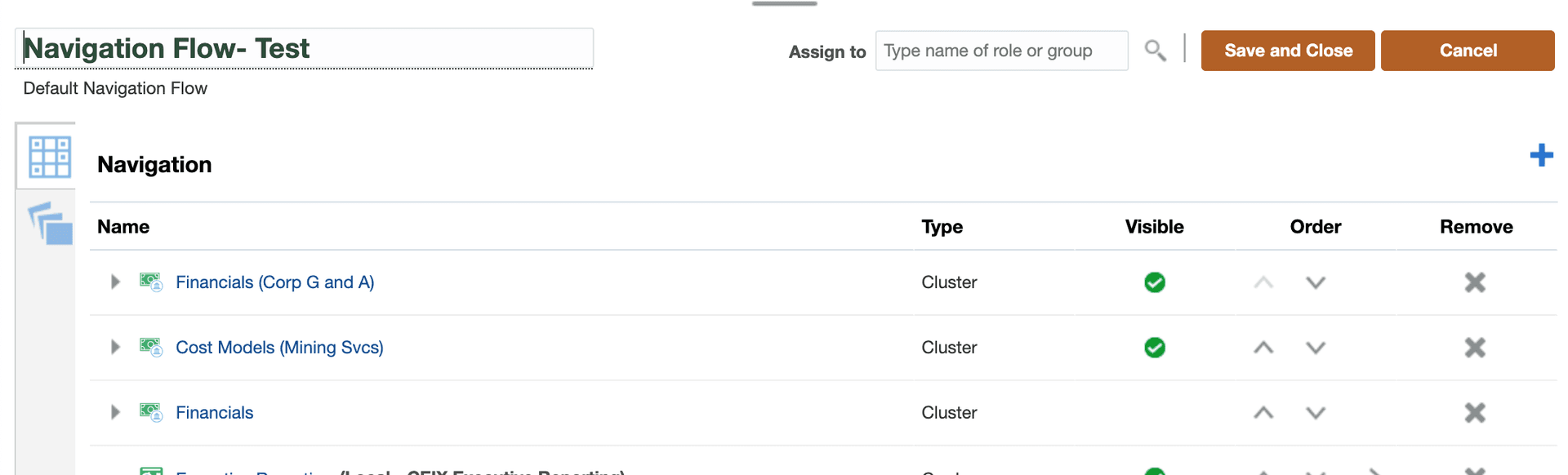Expand the Financials cluster
This screenshot has height=475, width=1568.
114,412
